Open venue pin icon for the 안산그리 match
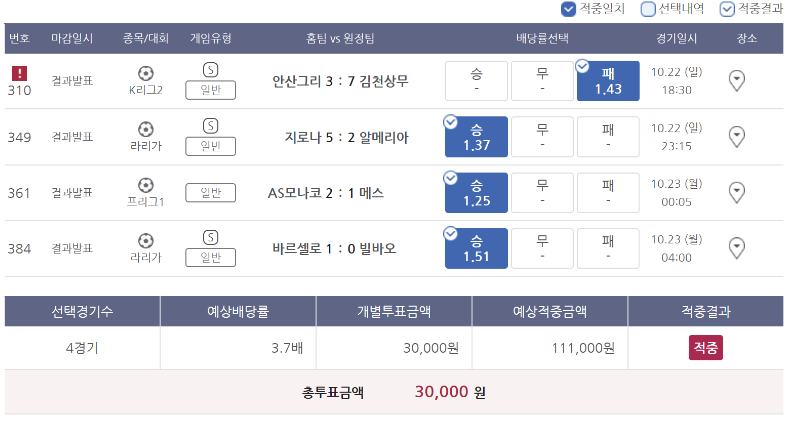The height and width of the screenshot is (422, 790). 737,81
